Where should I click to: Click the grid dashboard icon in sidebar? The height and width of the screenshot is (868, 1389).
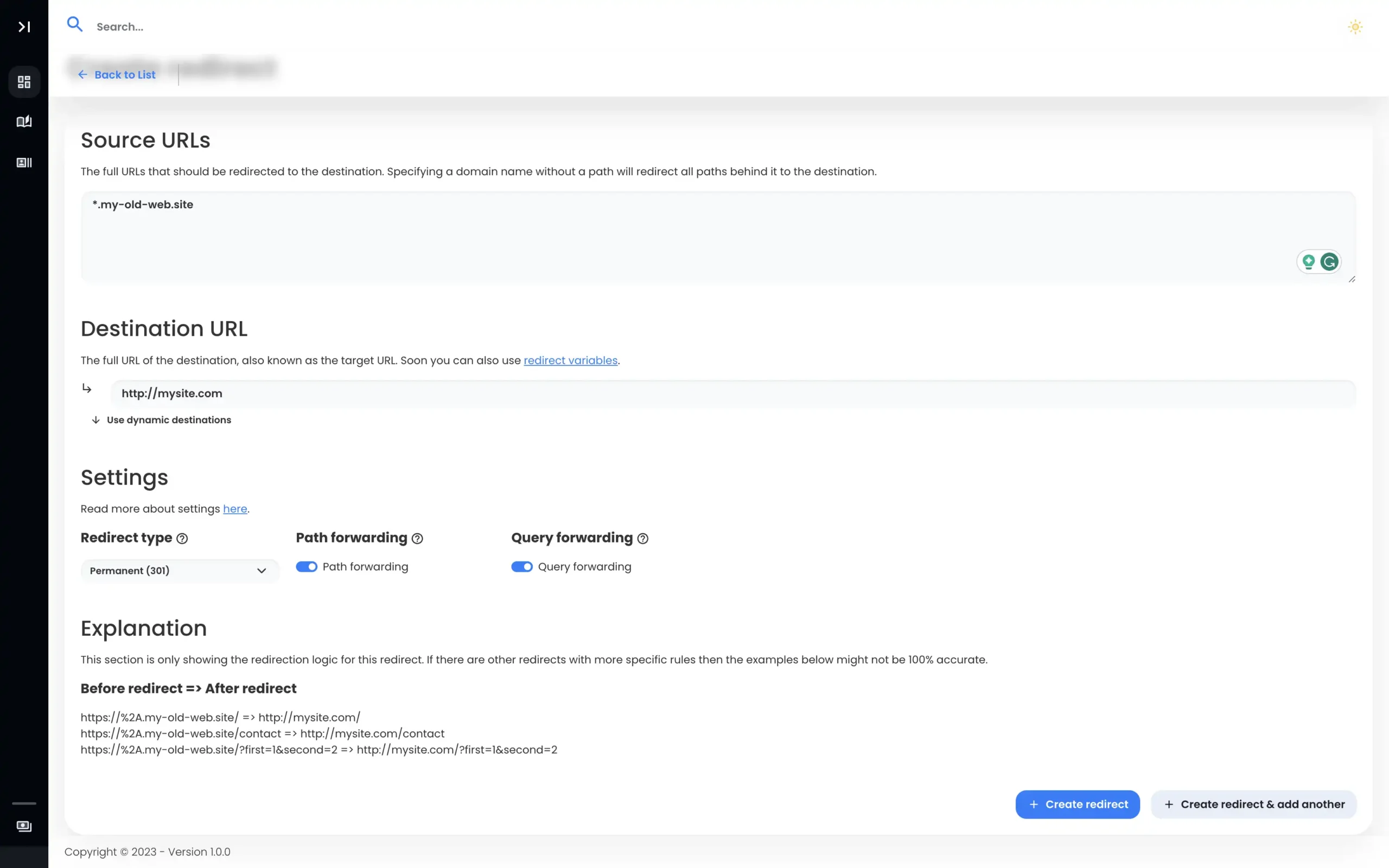(x=24, y=81)
